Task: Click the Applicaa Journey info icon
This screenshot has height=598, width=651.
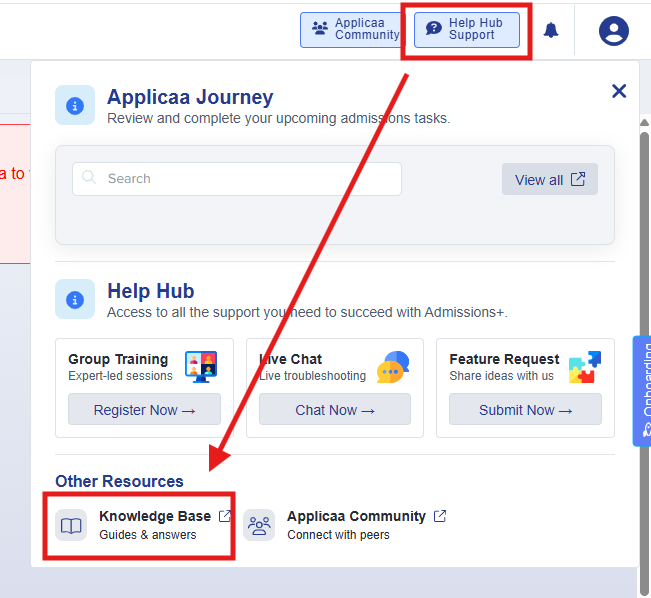Action: point(75,105)
